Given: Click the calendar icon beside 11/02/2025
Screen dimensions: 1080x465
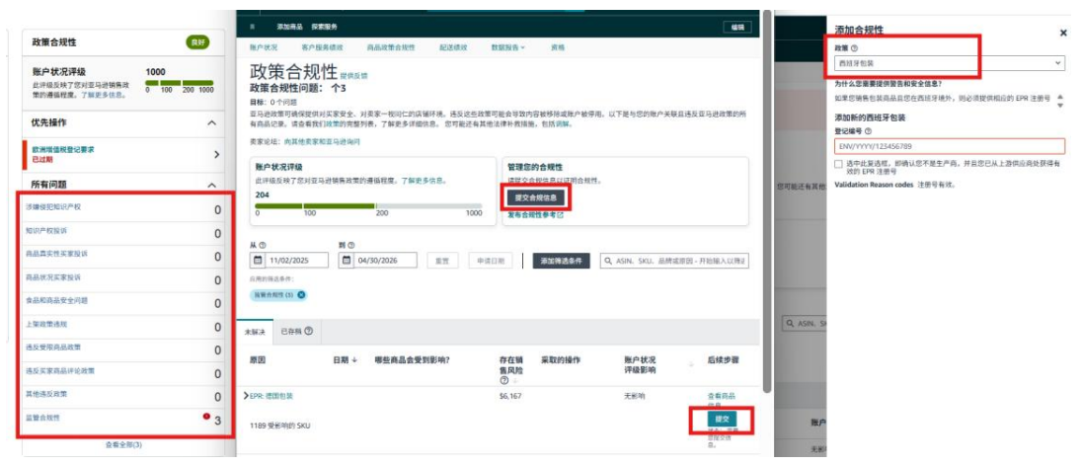Looking at the screenshot, I should (x=258, y=261).
